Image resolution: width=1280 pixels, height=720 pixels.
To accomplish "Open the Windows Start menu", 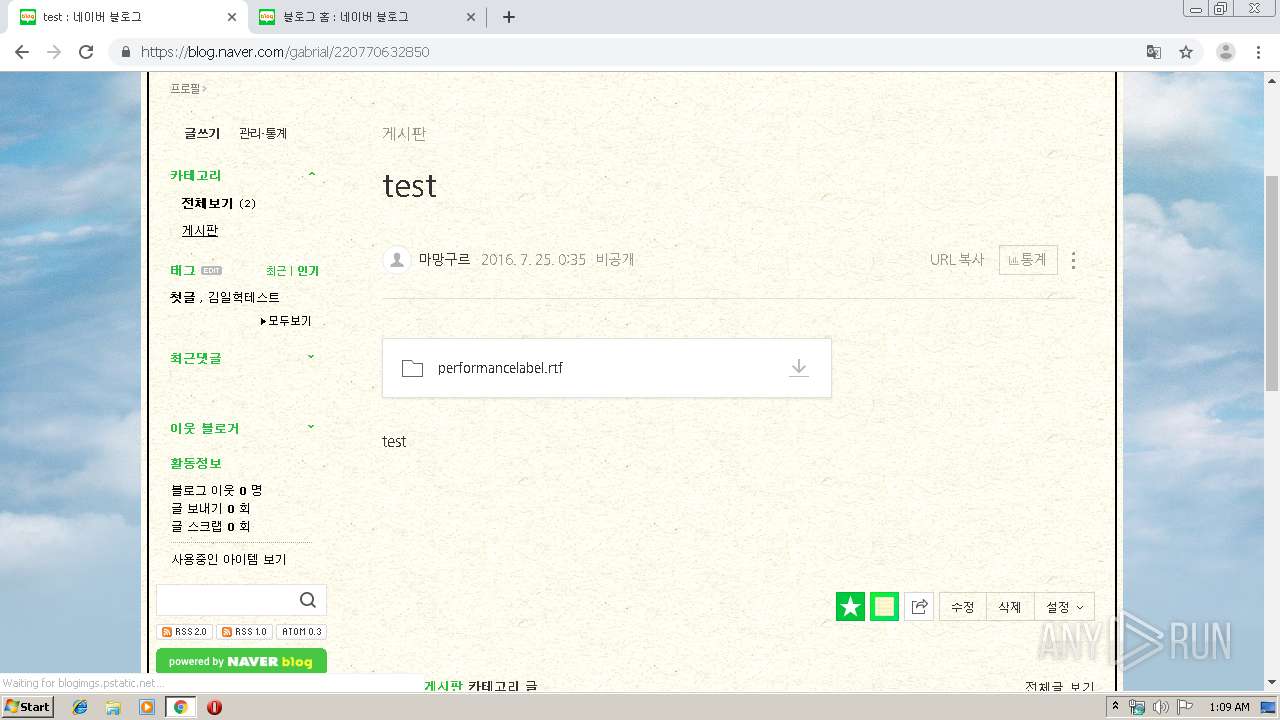I will [x=27, y=707].
